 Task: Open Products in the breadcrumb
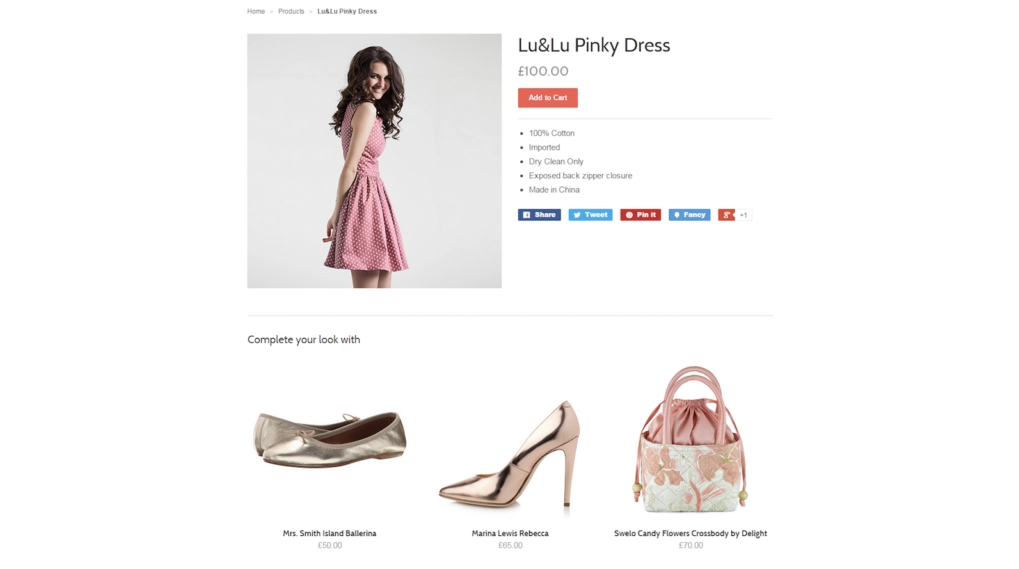(291, 11)
